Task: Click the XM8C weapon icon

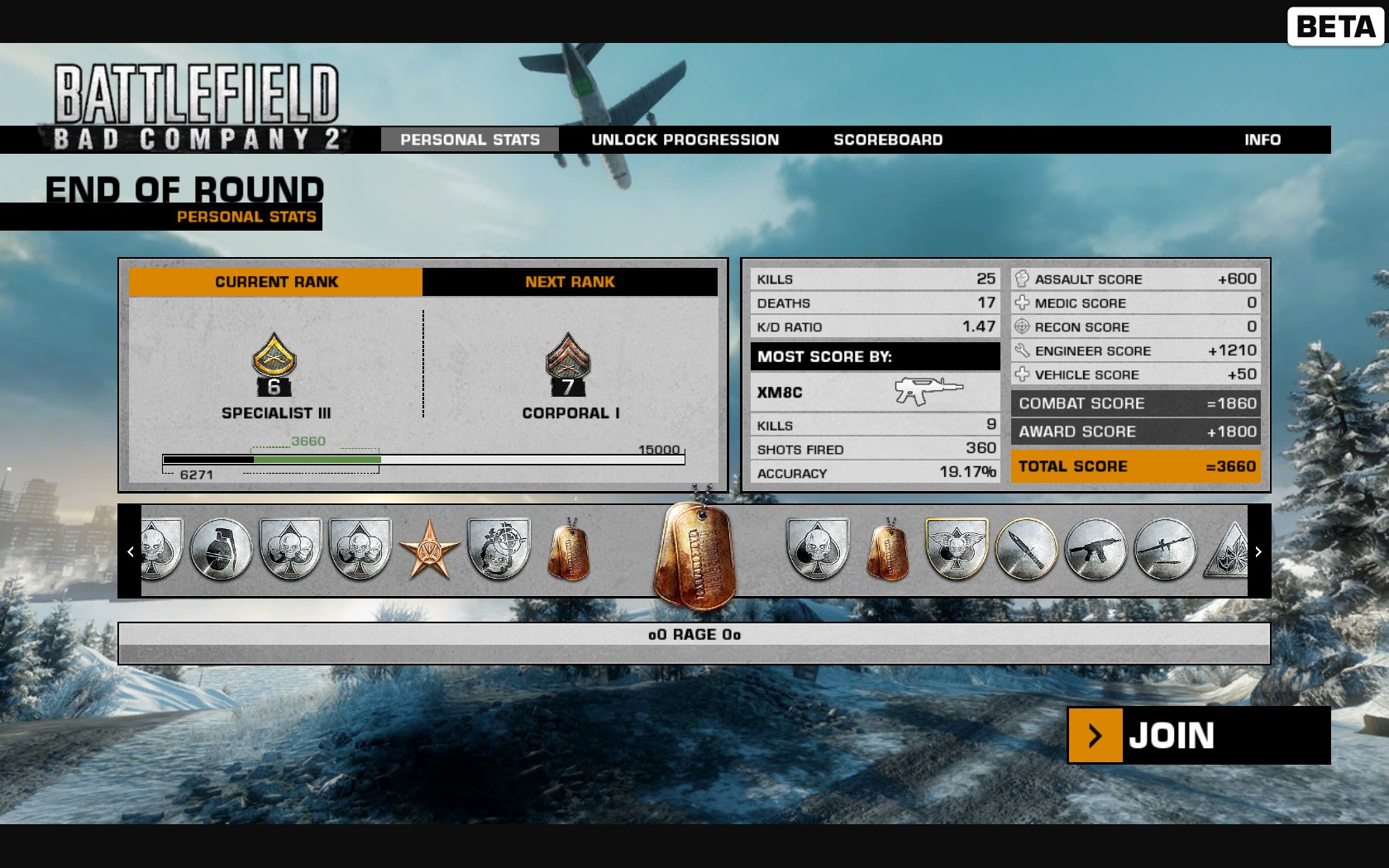Action: pos(928,391)
